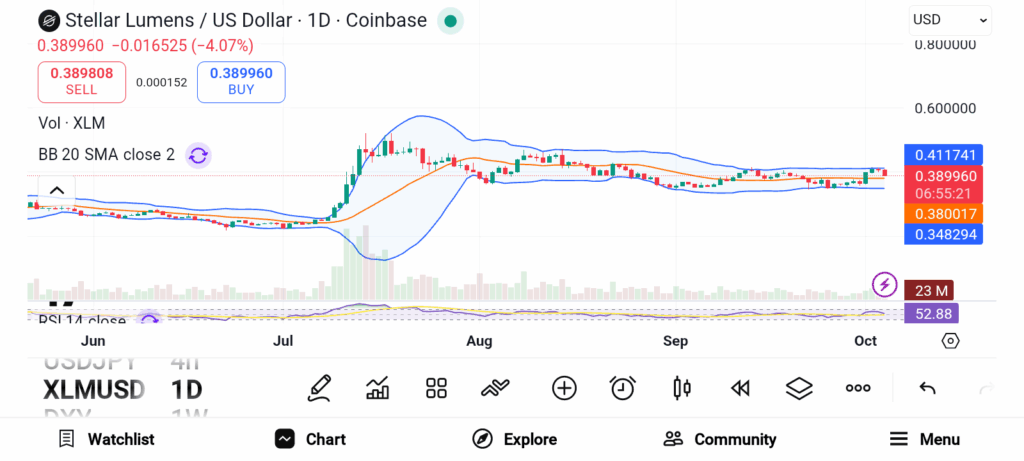Click the bar replay rewind icon
Viewport: 1024px width, 461px height.
click(740, 388)
